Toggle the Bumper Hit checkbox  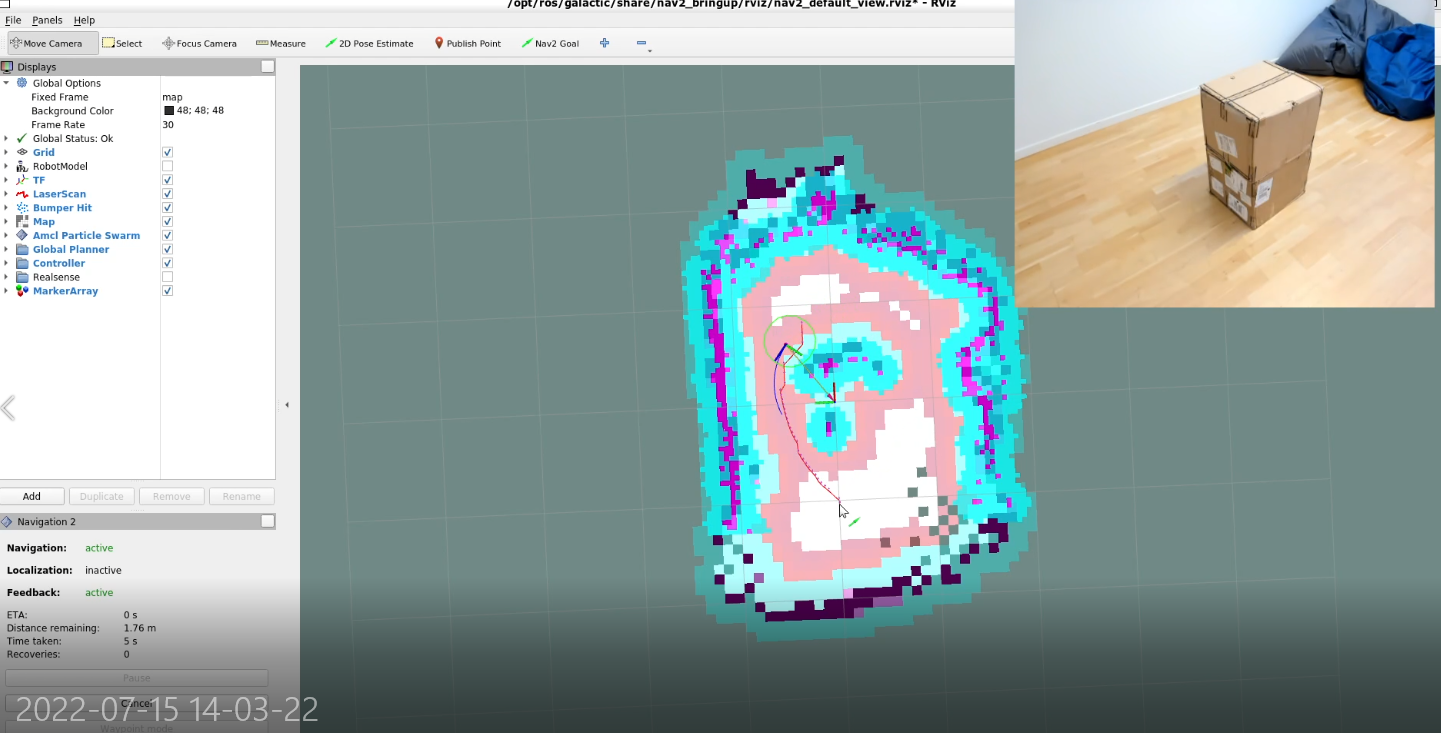pyautogui.click(x=167, y=208)
